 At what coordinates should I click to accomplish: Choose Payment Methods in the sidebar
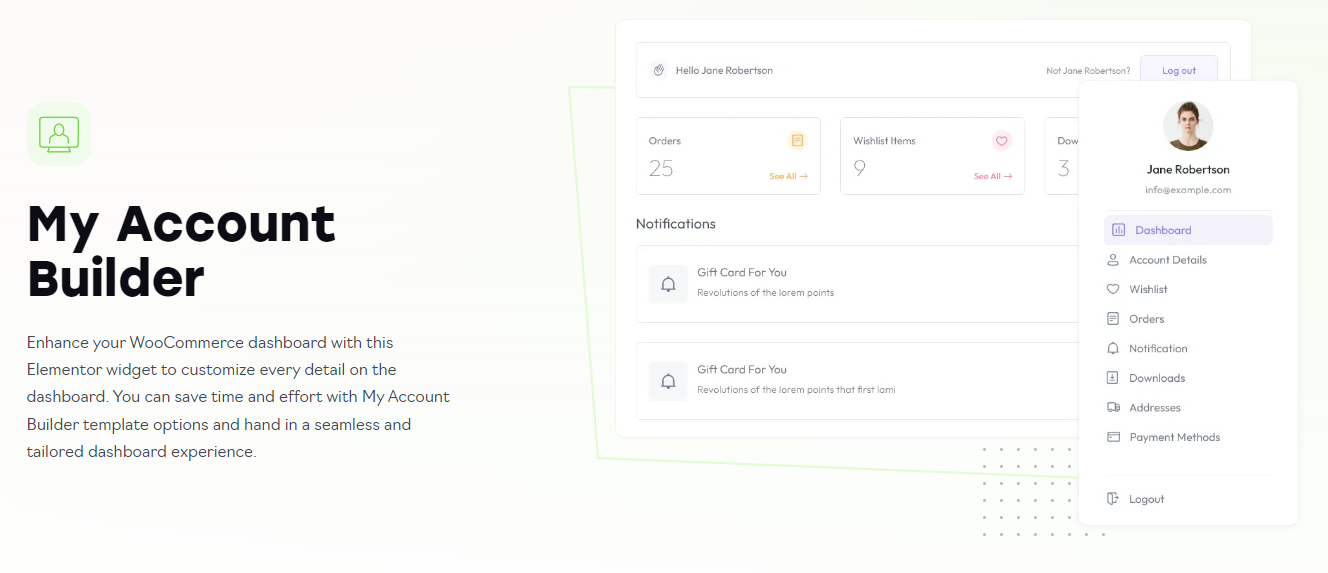click(1174, 437)
